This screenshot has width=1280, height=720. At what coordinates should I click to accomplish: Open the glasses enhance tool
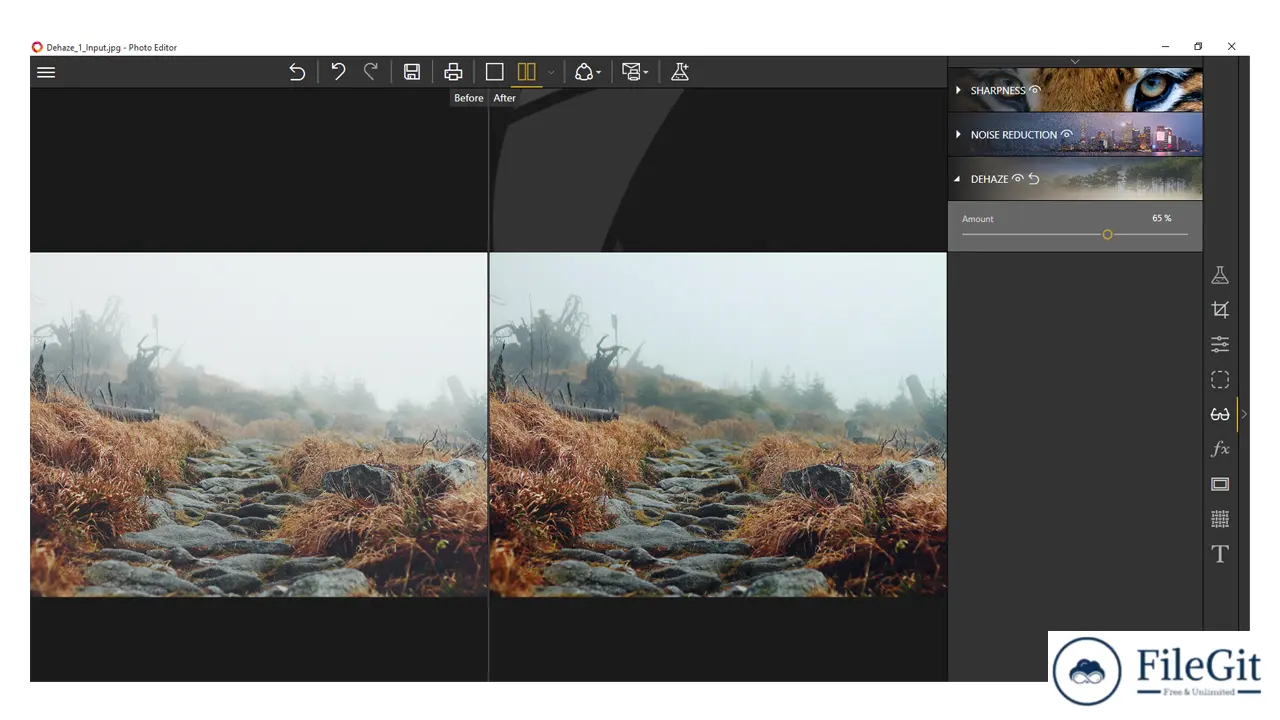[x=1220, y=414]
